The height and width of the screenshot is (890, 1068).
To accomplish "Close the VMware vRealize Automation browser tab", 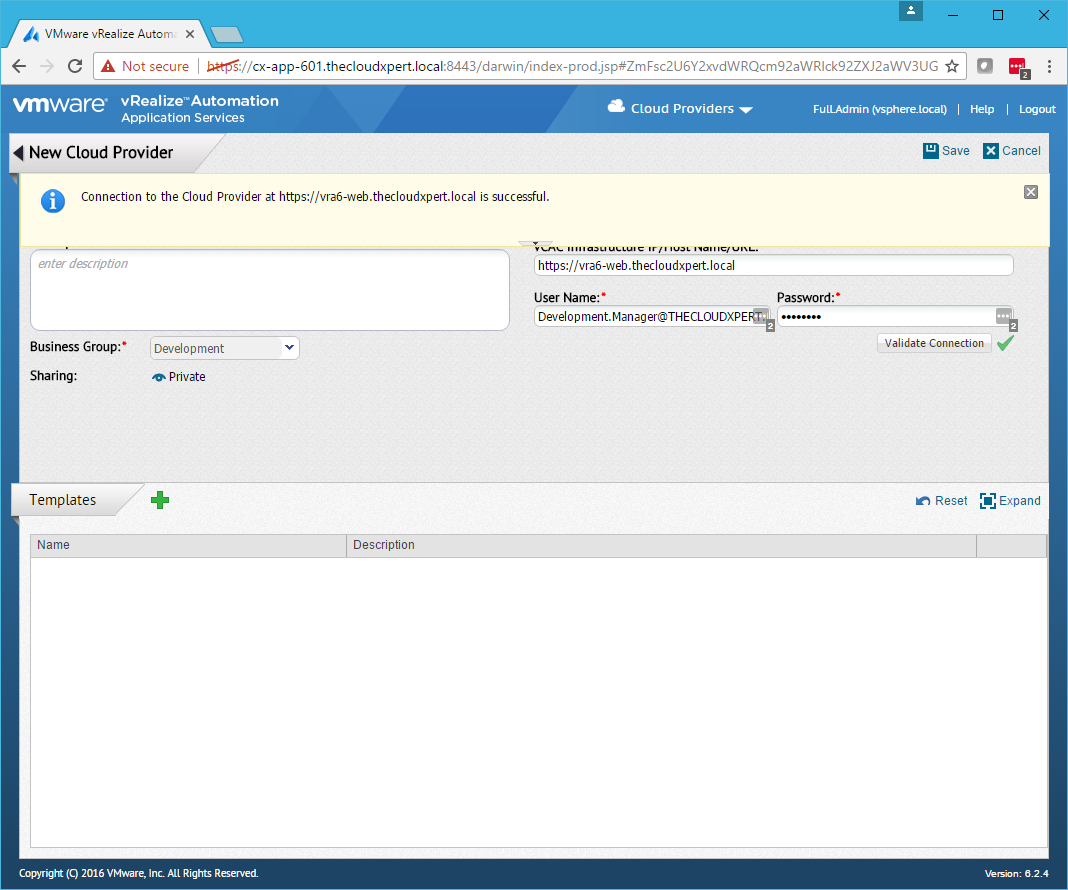I will point(190,34).
